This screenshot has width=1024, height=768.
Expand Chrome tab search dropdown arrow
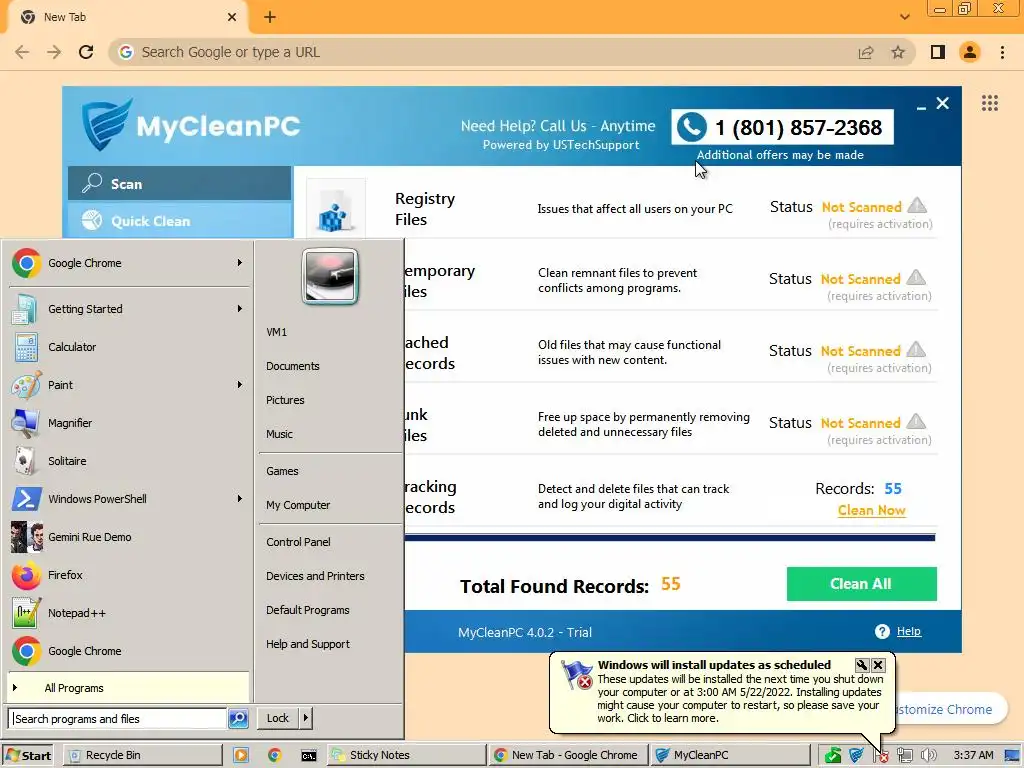pos(904,18)
